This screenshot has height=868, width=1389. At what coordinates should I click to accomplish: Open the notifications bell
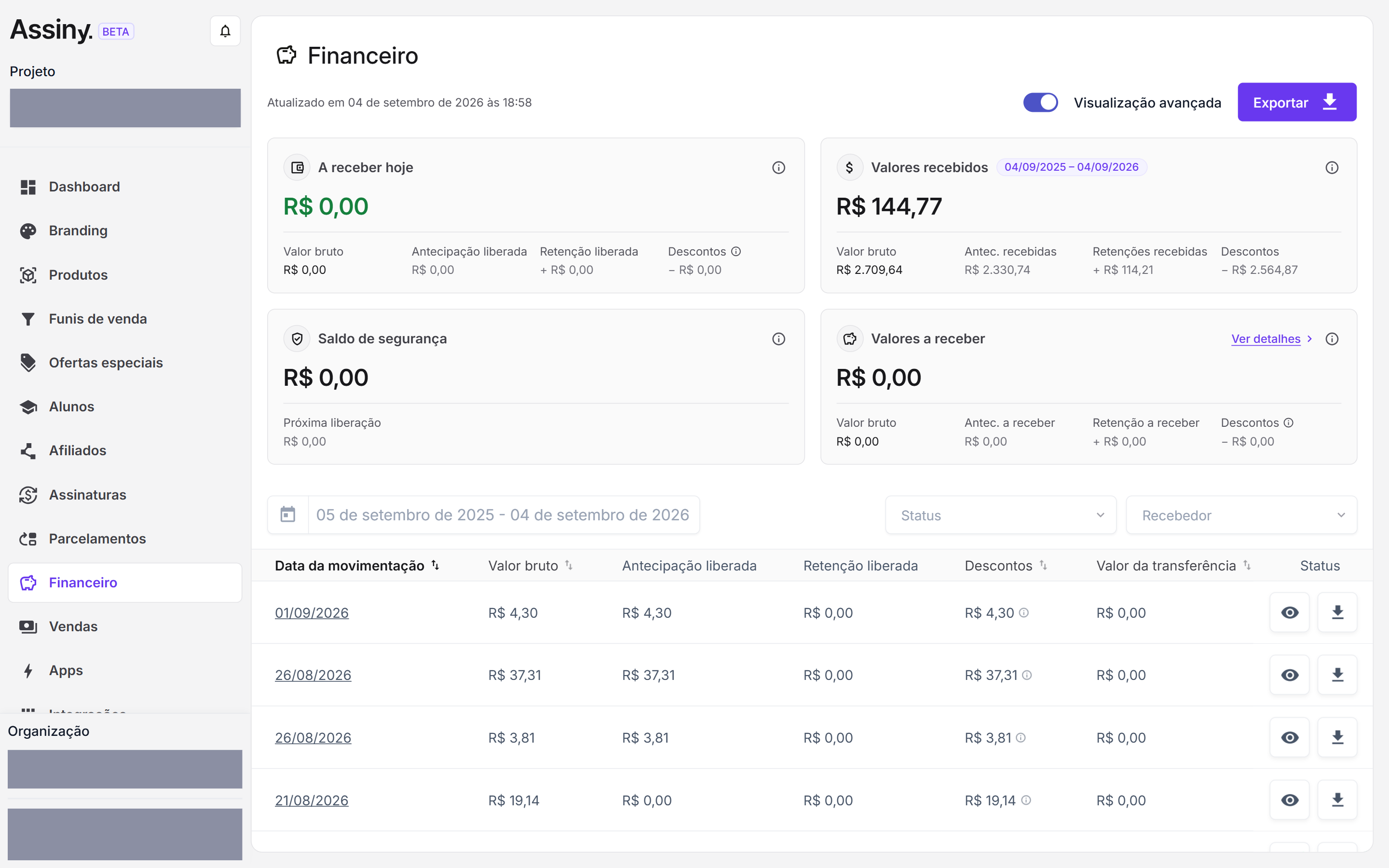(225, 31)
